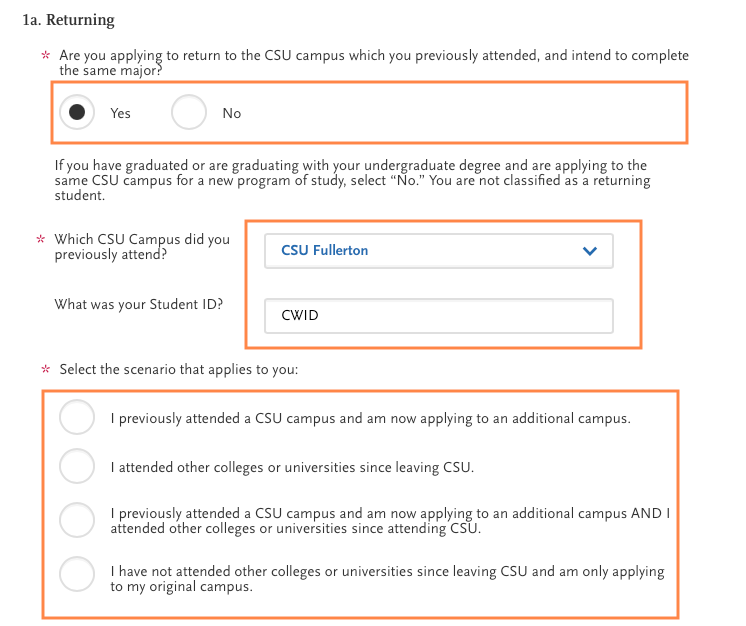Viewport: 746px width, 626px height.
Task: Click the "Which CSU Campus did you previously attend?" label
Action: click(142, 247)
